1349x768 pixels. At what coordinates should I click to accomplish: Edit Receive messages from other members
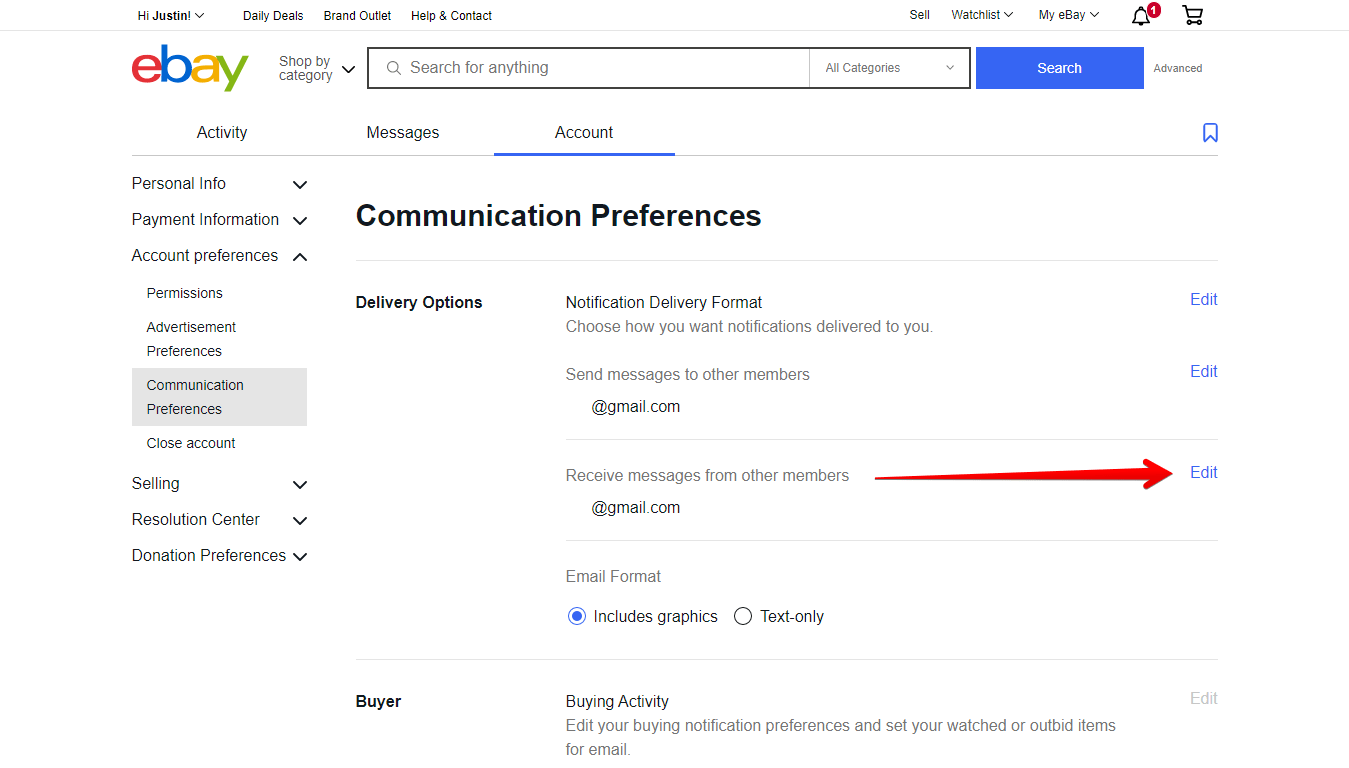click(x=1204, y=473)
